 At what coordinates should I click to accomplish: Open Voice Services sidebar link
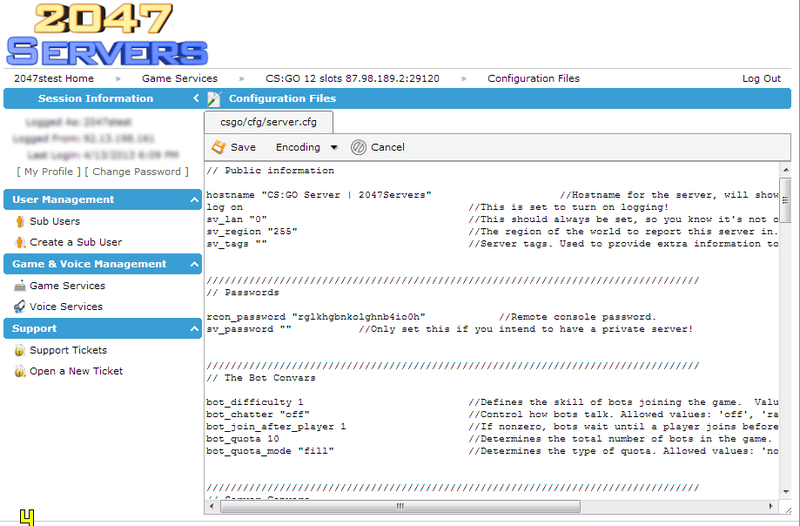pyautogui.click(x=66, y=307)
